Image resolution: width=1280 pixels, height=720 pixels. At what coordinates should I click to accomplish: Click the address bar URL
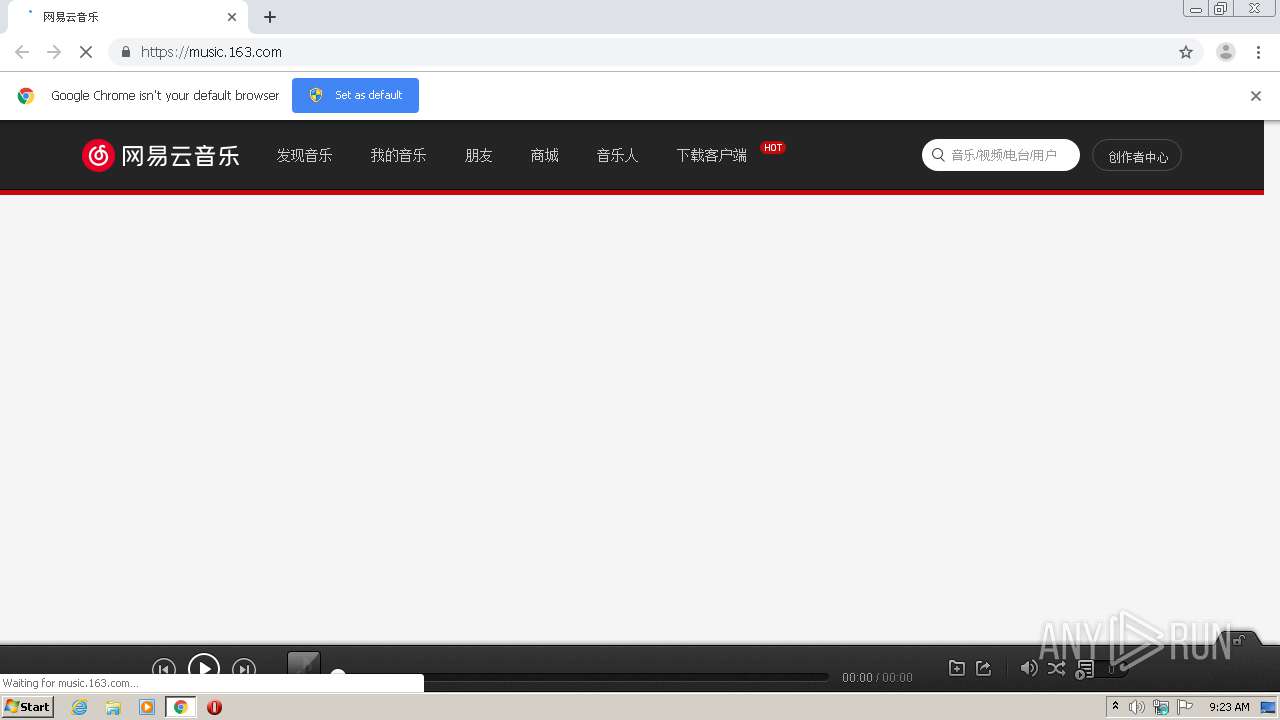pos(211,52)
